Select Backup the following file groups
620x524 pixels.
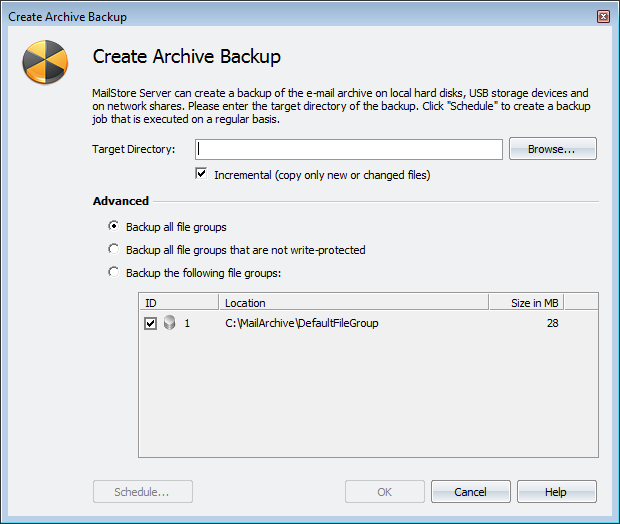(x=114, y=272)
